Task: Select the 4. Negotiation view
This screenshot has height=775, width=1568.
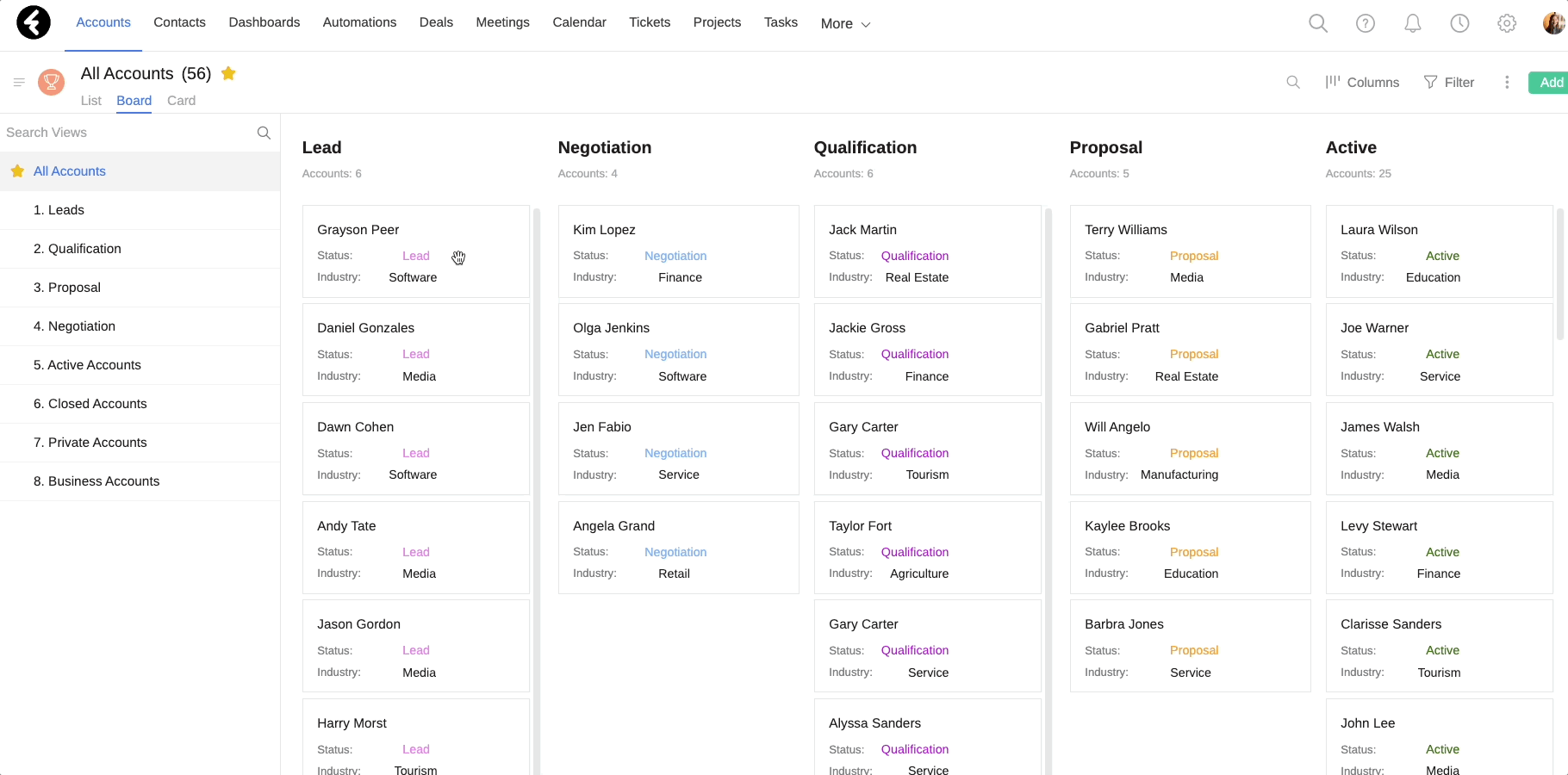Action: (140, 326)
